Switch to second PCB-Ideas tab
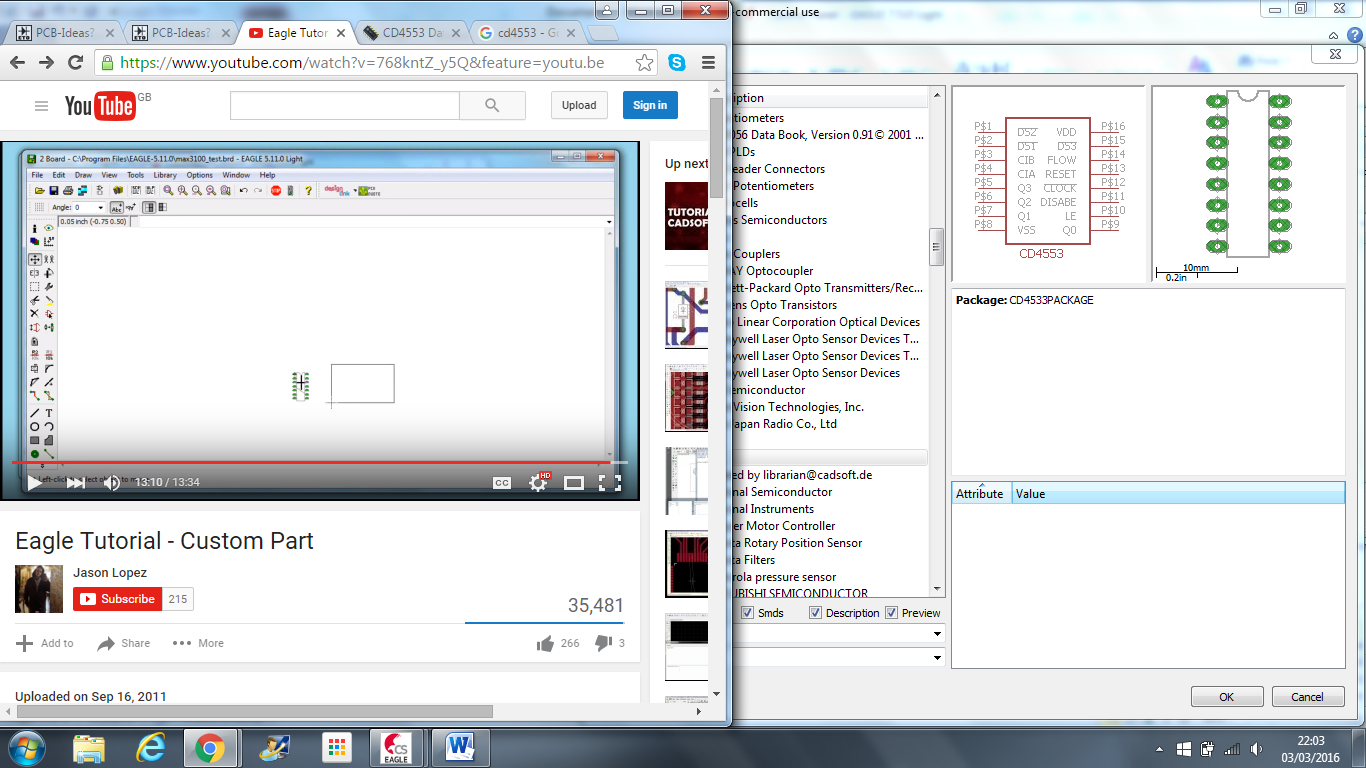 point(181,33)
